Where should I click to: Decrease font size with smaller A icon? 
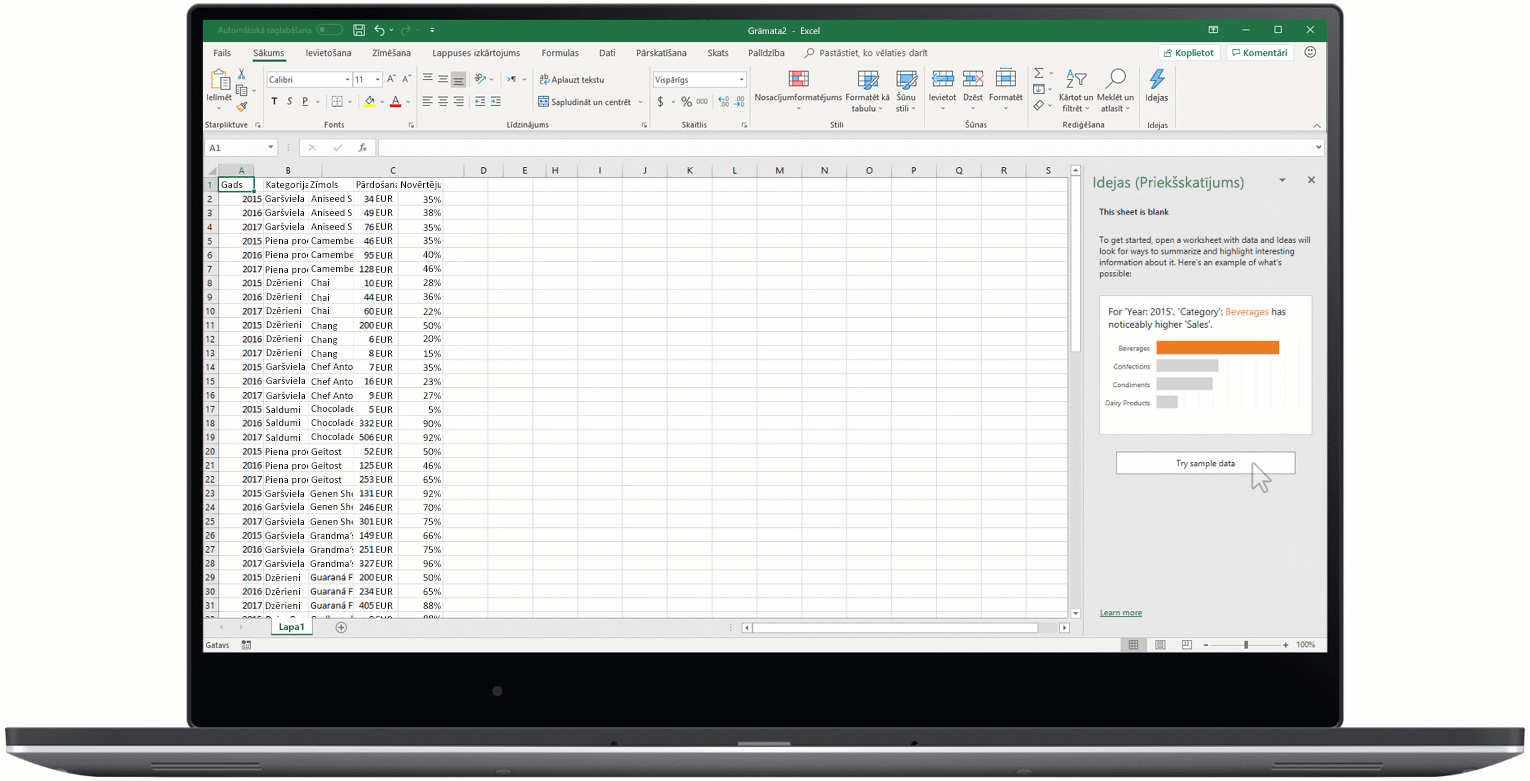click(407, 79)
